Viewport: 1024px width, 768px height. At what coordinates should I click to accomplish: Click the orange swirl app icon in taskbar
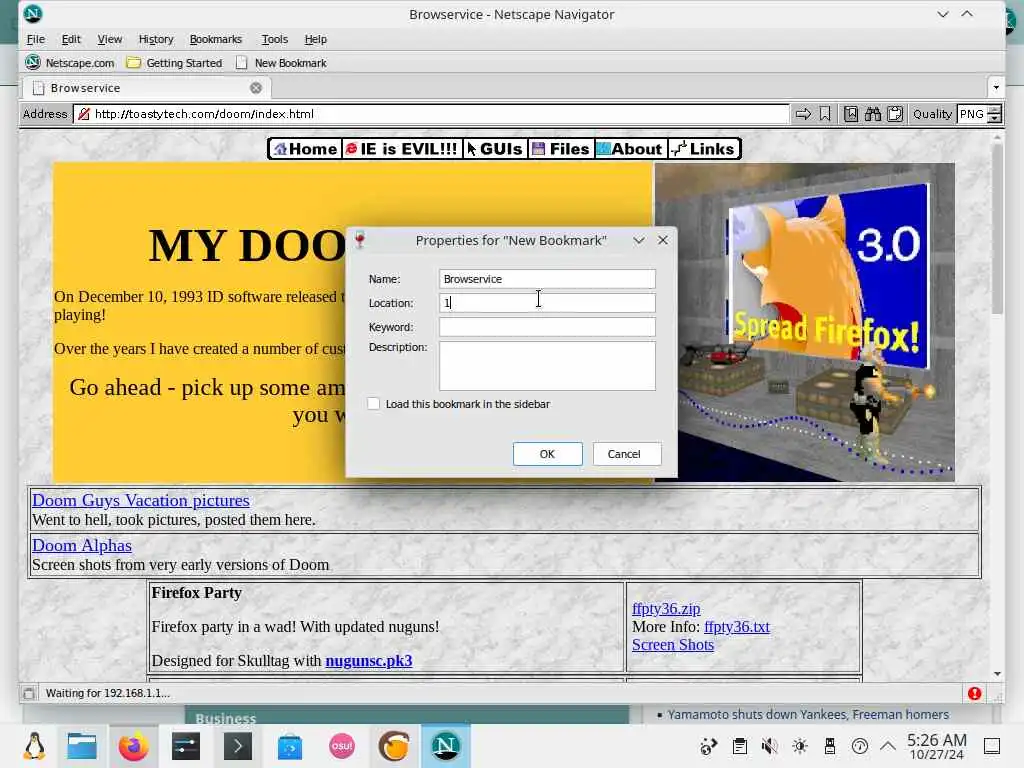(x=394, y=746)
